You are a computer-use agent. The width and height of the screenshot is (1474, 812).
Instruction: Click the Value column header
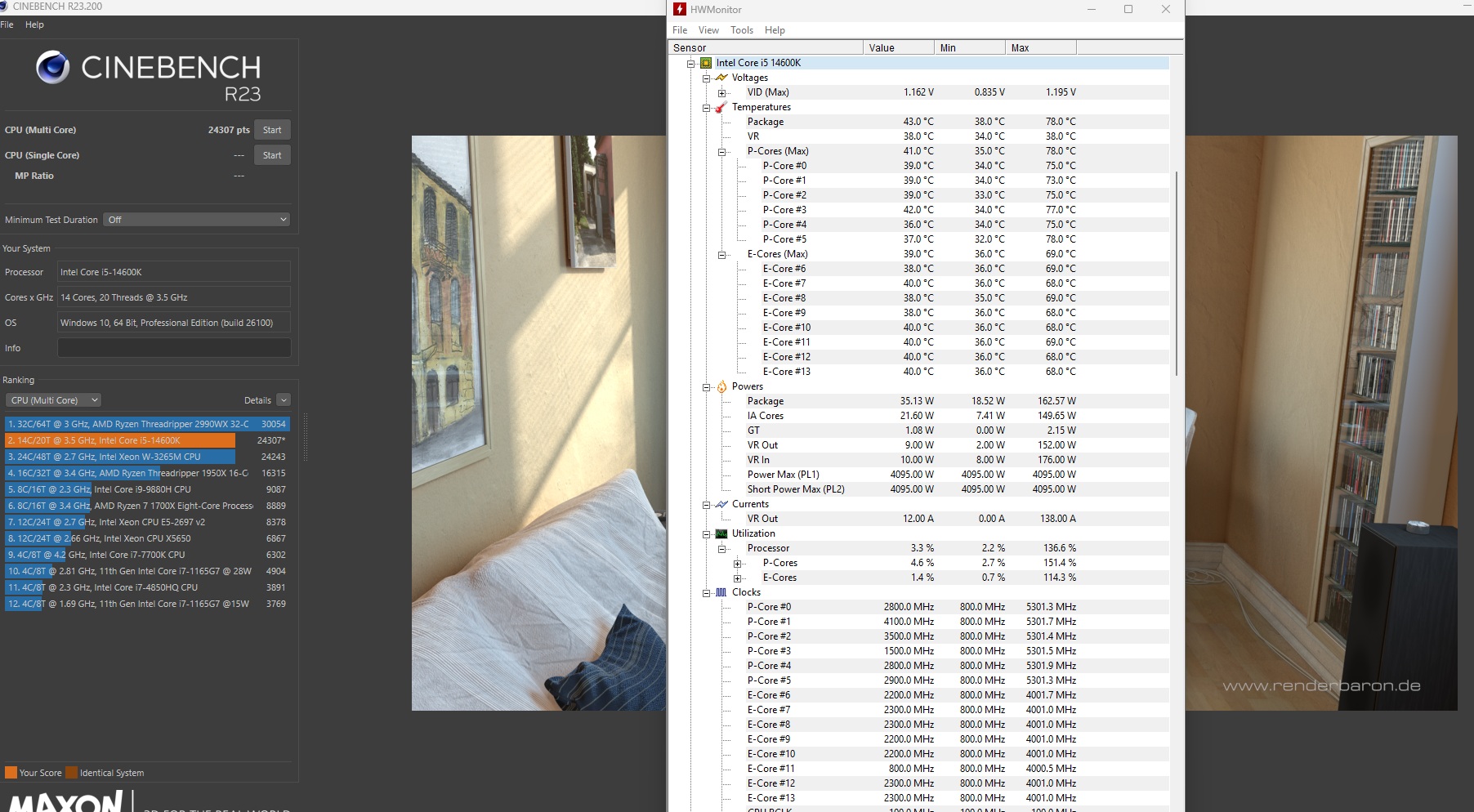coord(899,48)
